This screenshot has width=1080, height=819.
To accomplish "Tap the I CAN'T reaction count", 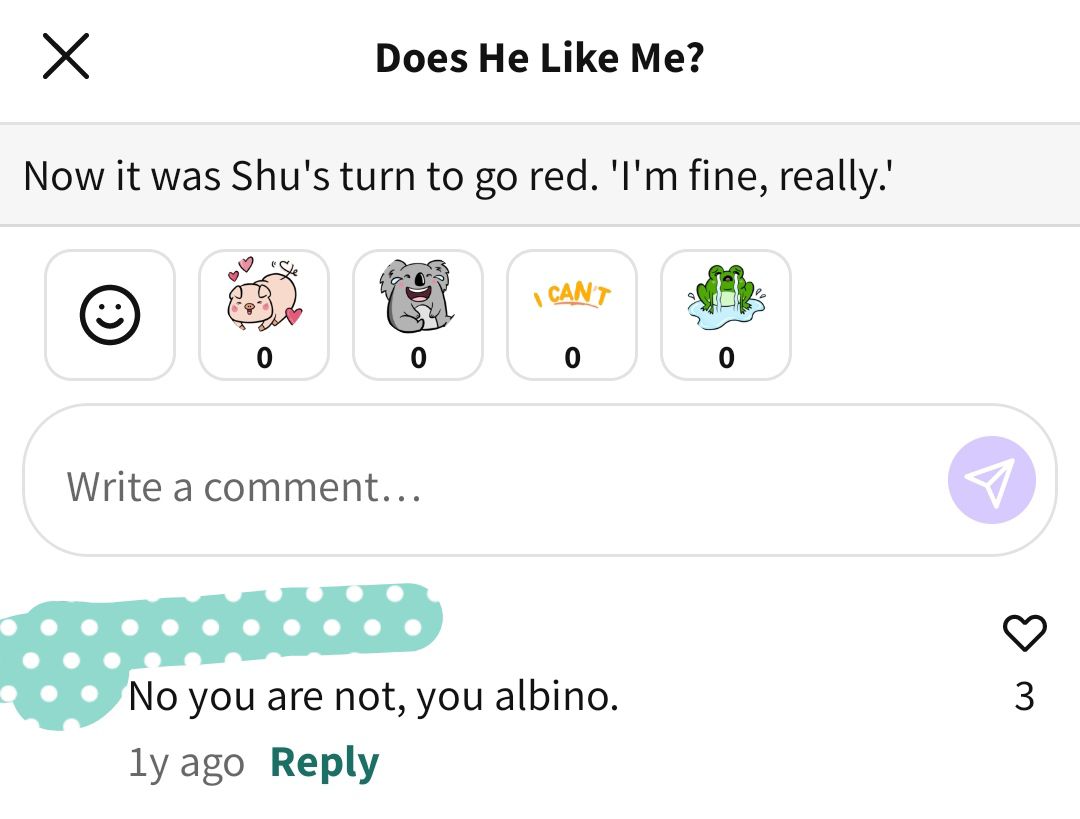I will 572,357.
